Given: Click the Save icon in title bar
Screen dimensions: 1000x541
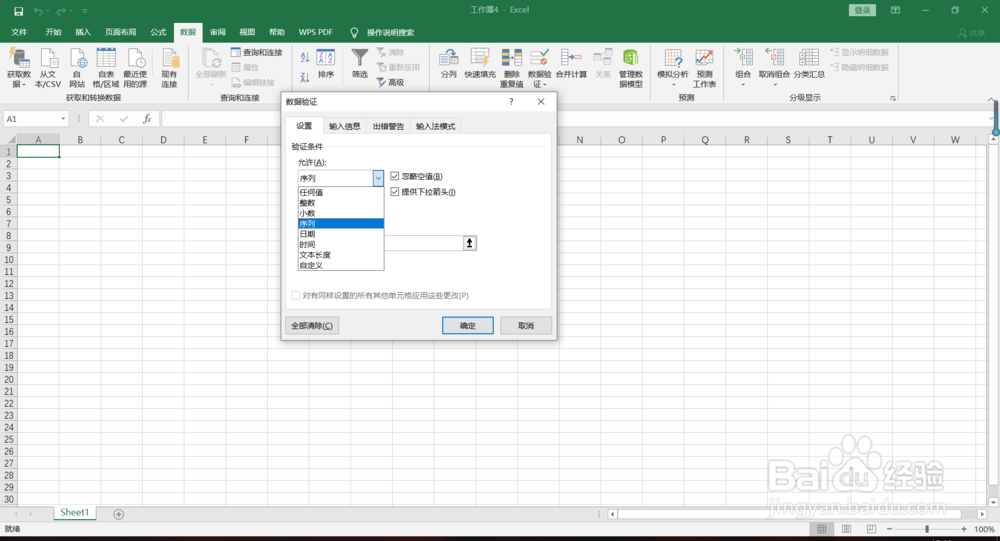Looking at the screenshot, I should coord(18,11).
